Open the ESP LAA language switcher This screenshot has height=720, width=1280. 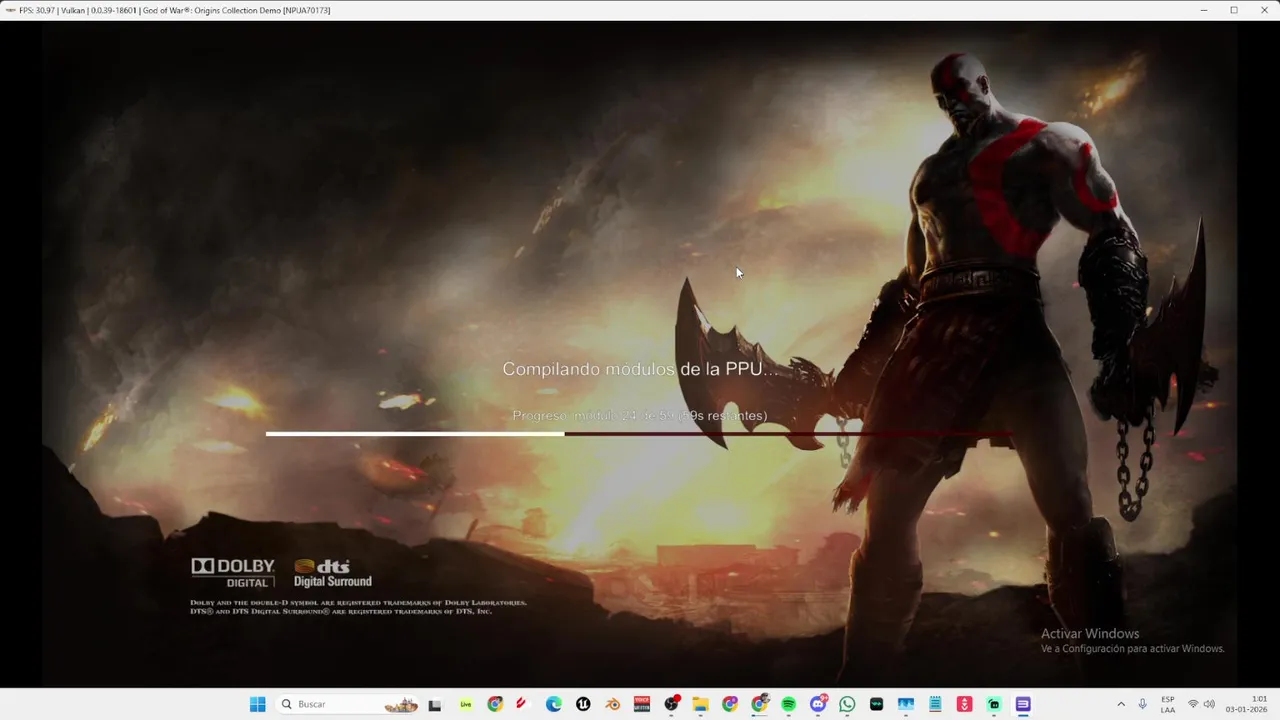[x=1168, y=704]
